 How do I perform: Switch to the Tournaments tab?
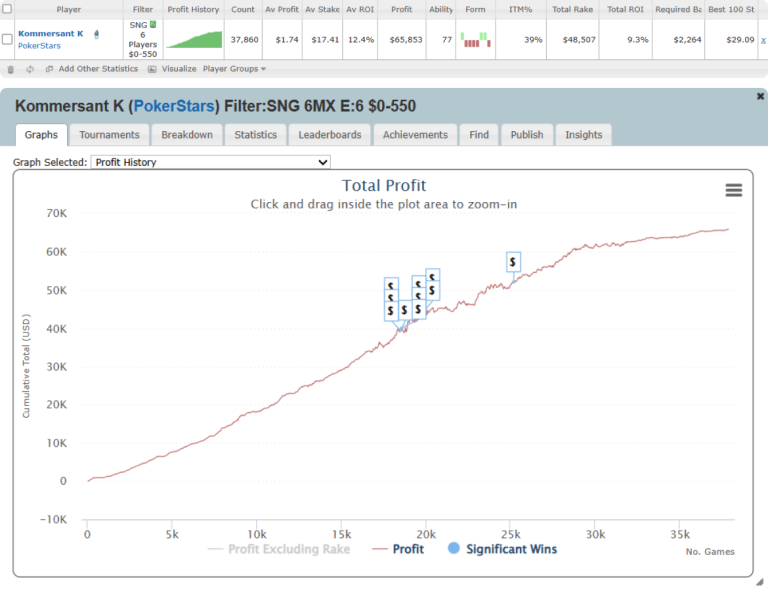109,135
